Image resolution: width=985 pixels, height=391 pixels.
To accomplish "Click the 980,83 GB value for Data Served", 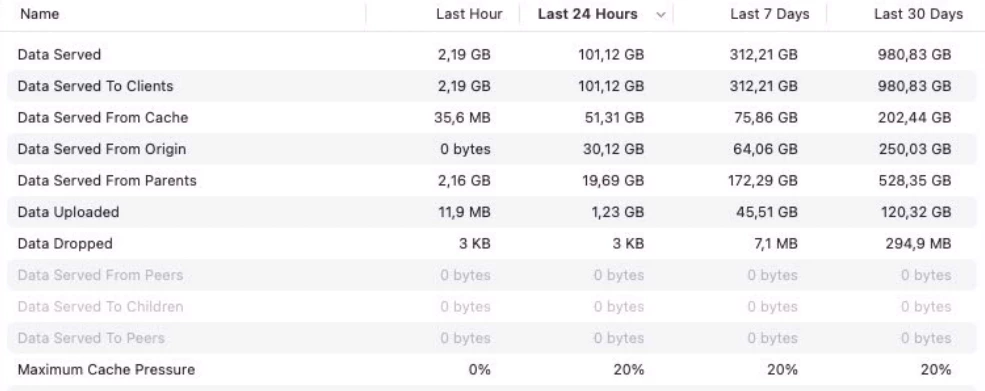I will click(915, 55).
